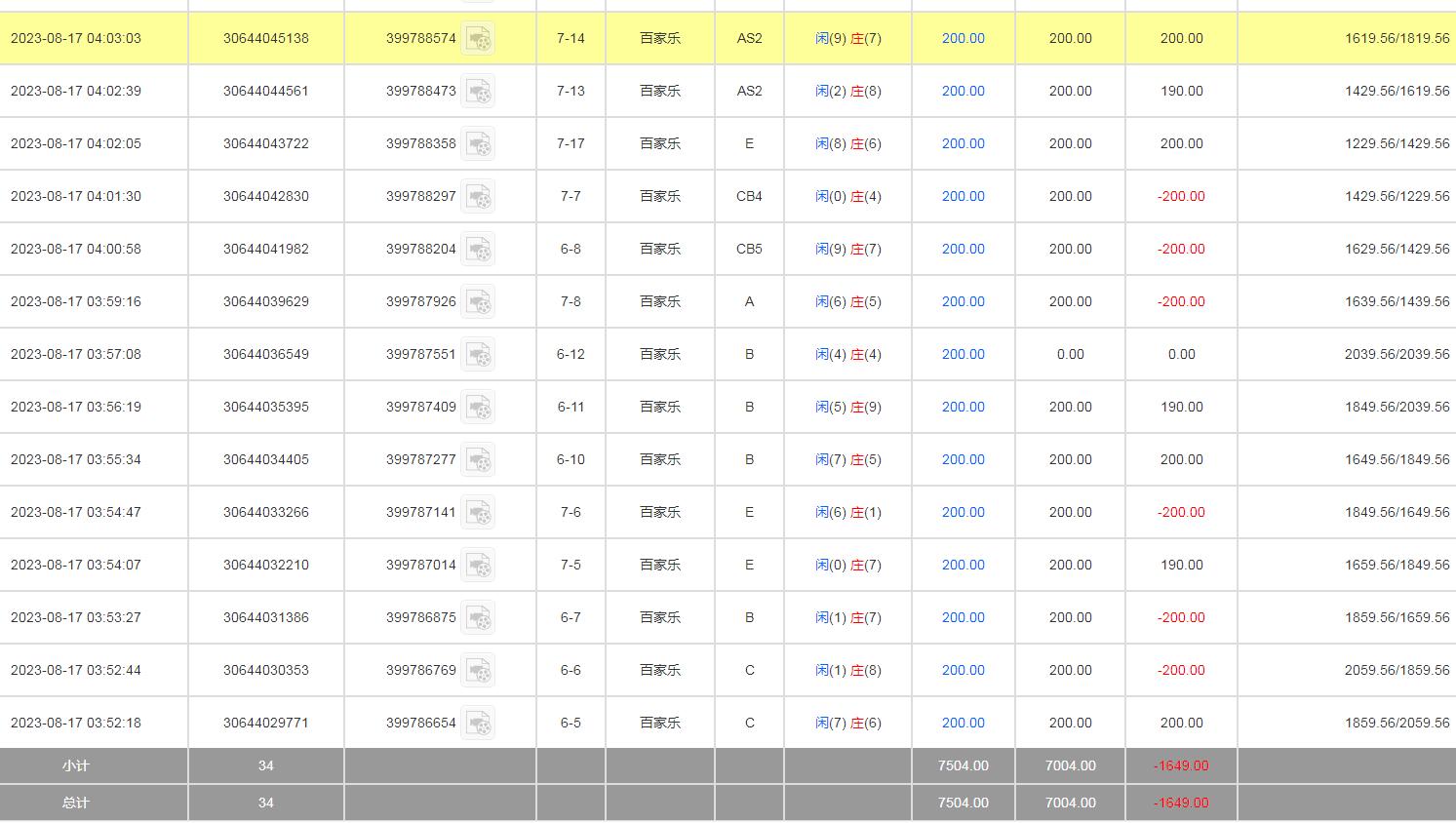Click blue 200.00 bet link for order 30644031386
The height and width of the screenshot is (823, 1456).
pyautogui.click(x=964, y=617)
